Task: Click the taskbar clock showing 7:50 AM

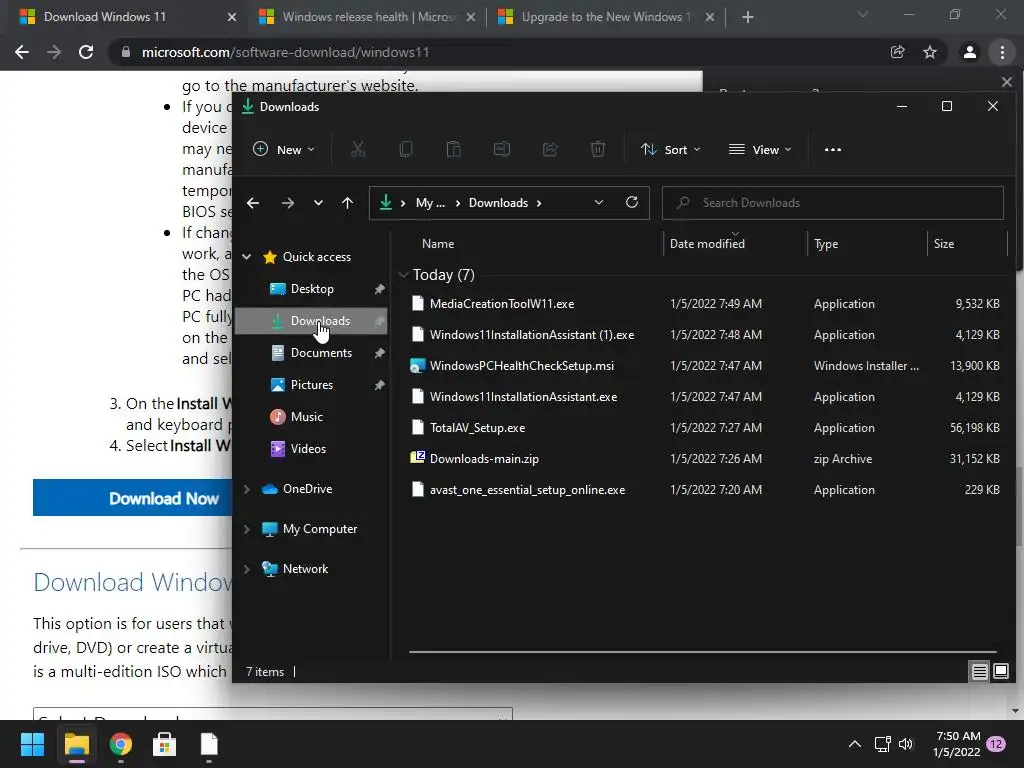Action: point(957,744)
